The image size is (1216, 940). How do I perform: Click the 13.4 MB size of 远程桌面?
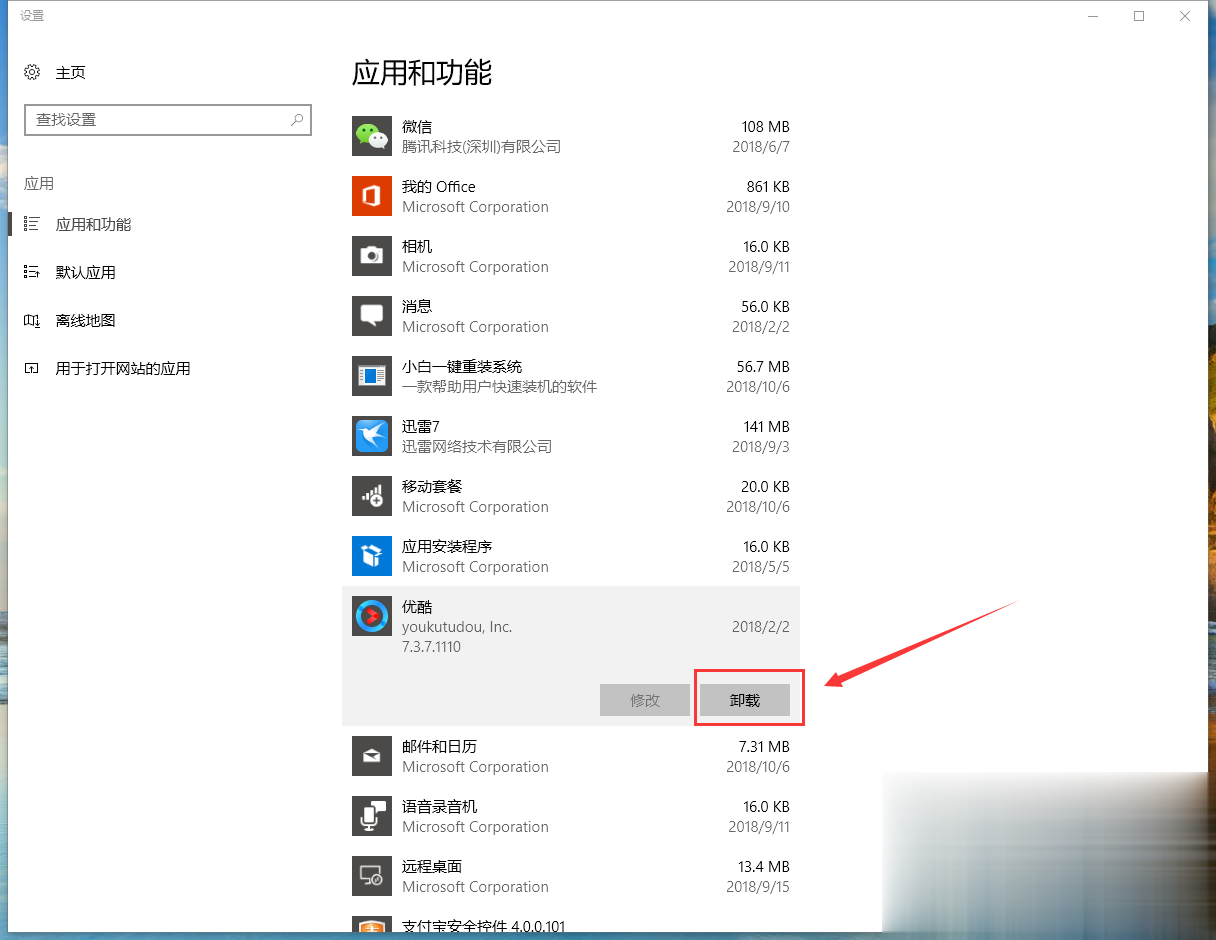(764, 866)
